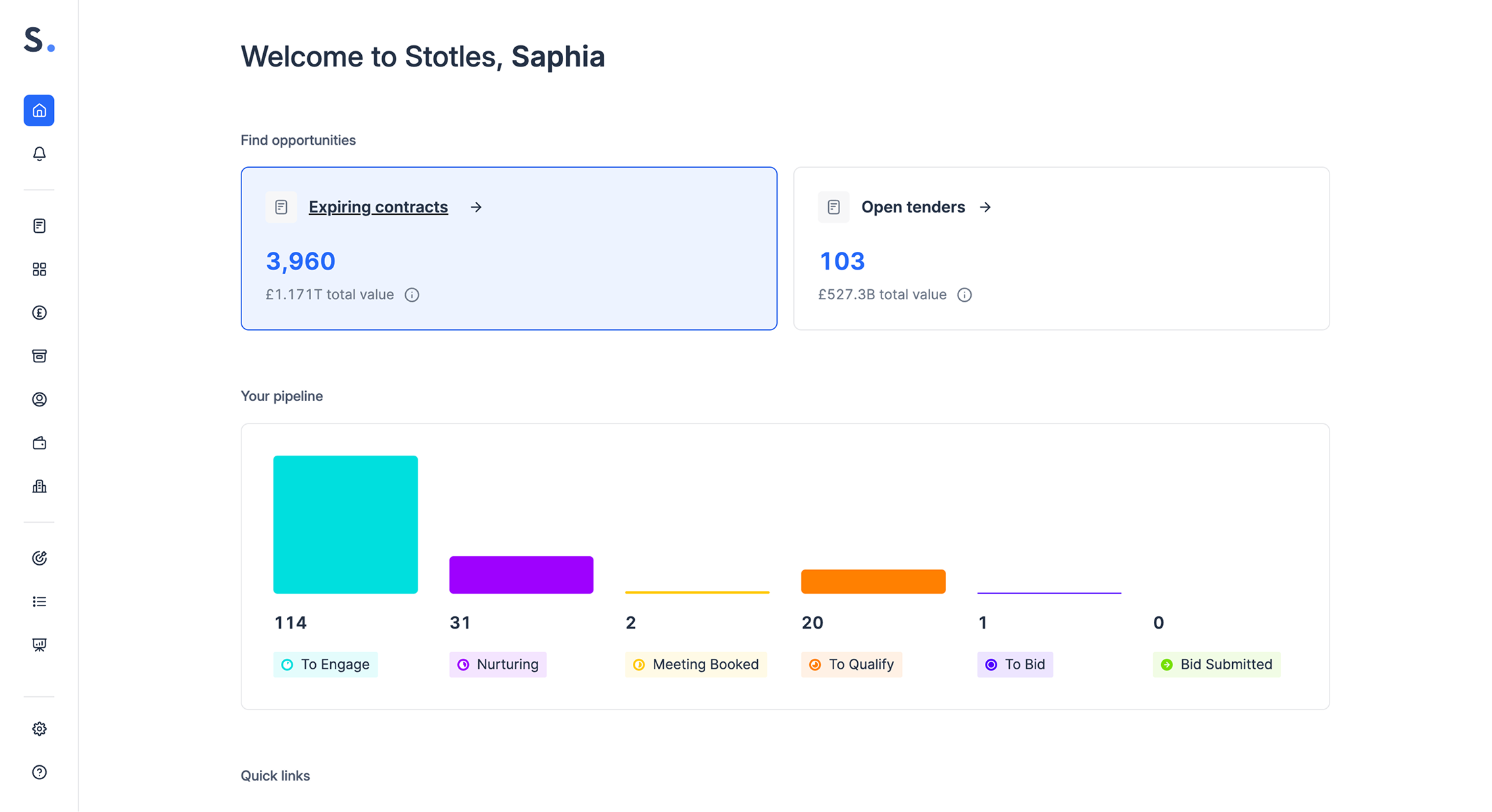
Task: Open the Open tenders card
Action: [x=912, y=207]
